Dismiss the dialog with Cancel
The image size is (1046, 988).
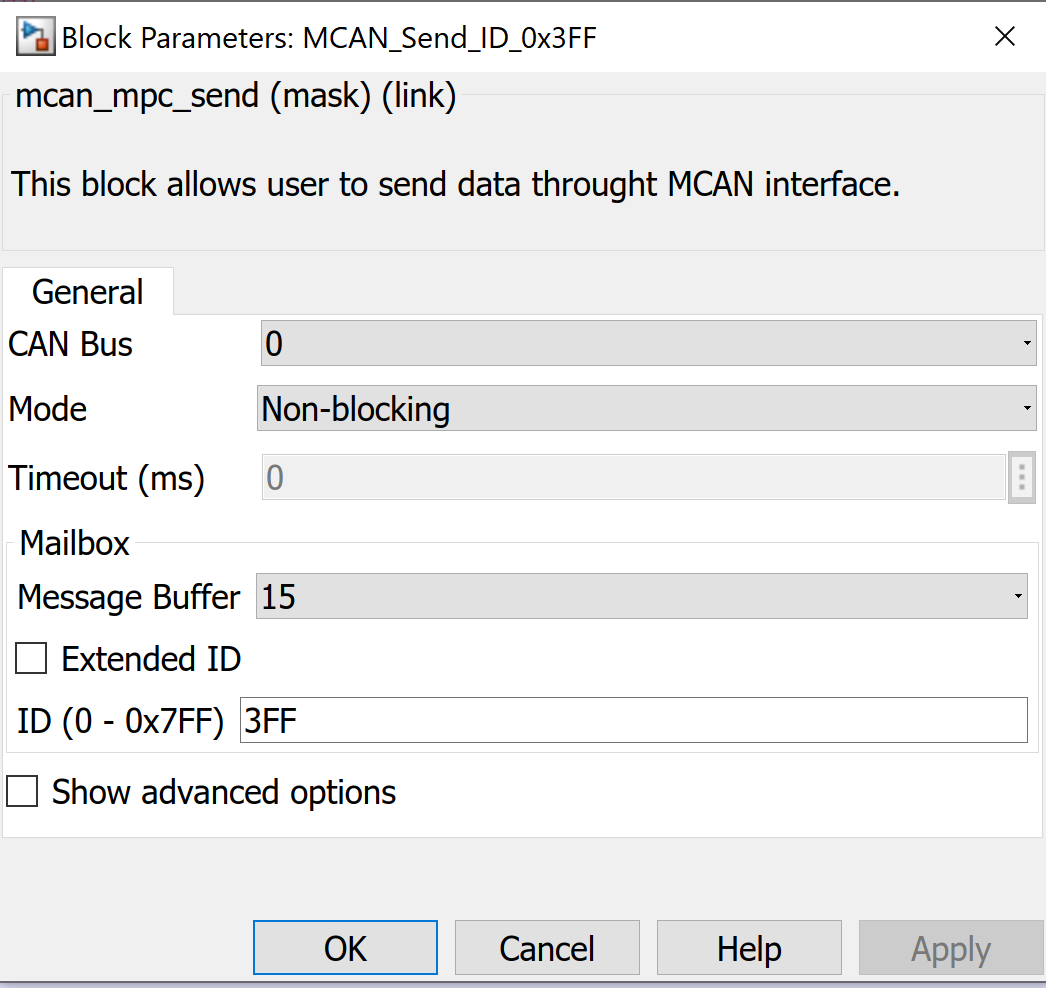tap(547, 947)
